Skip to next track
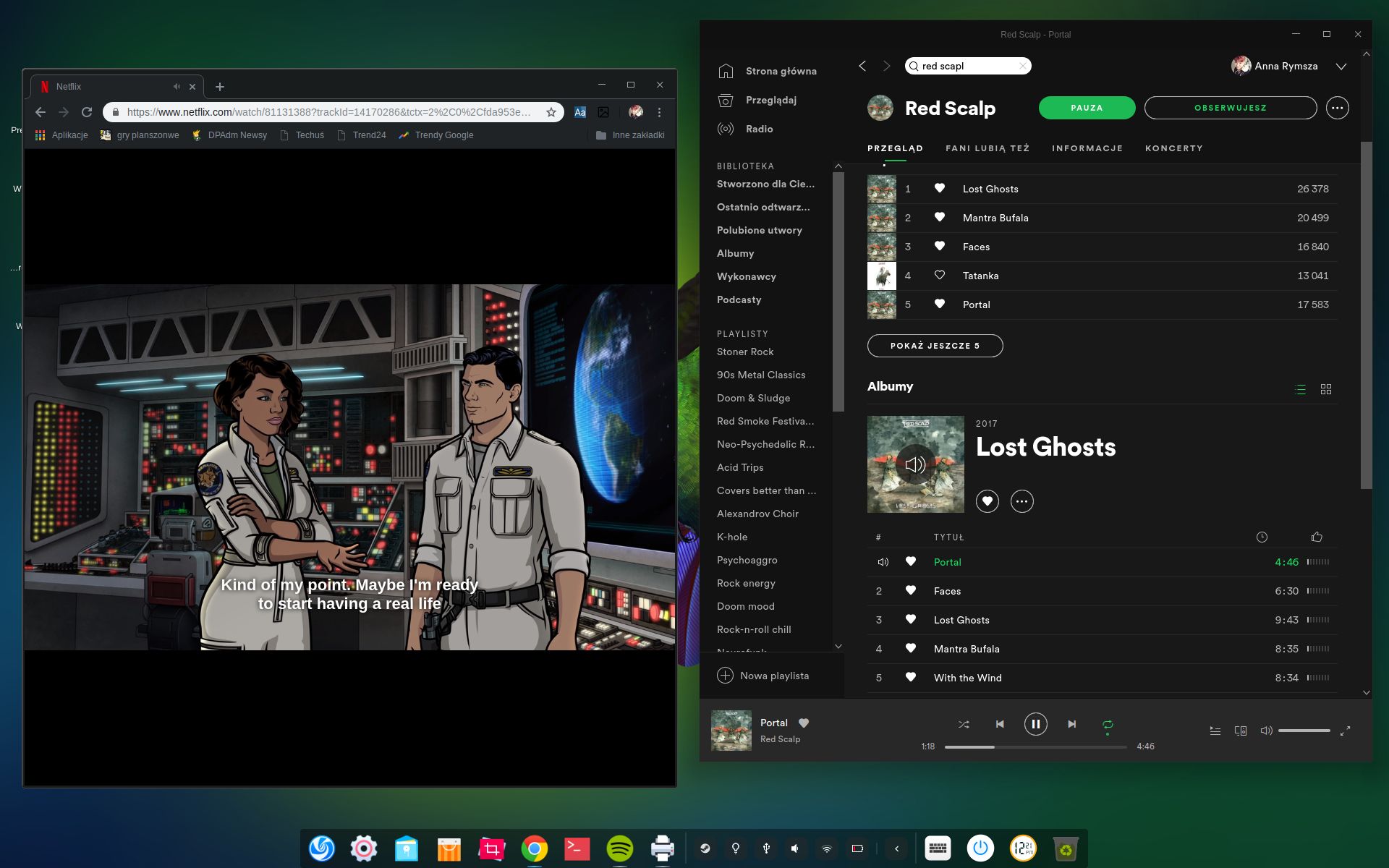 pyautogui.click(x=1071, y=724)
